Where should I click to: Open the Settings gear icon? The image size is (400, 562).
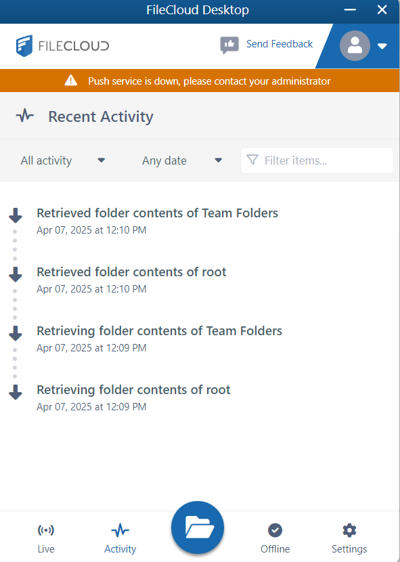[x=349, y=530]
